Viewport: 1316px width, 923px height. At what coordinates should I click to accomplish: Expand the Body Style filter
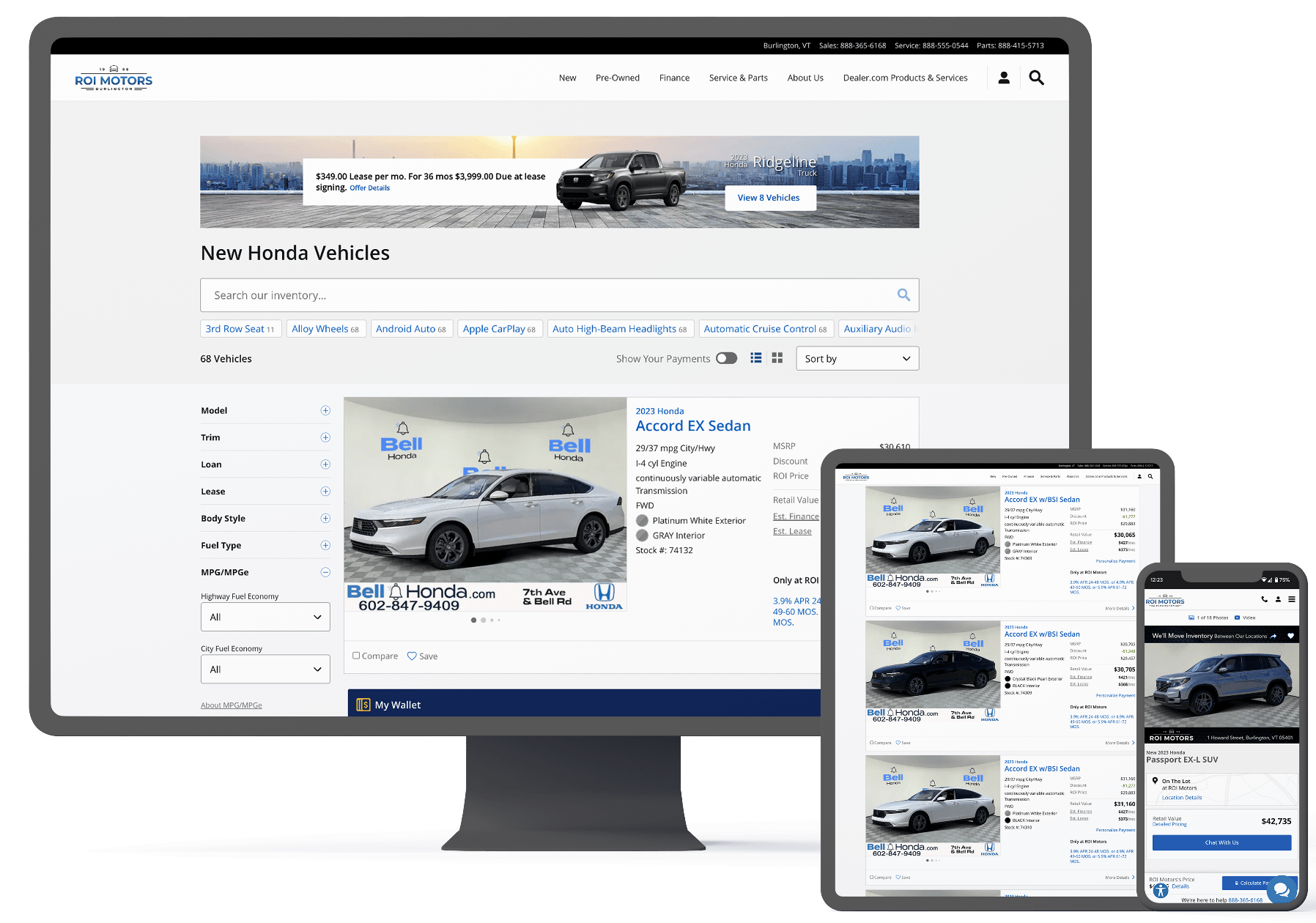[325, 519]
